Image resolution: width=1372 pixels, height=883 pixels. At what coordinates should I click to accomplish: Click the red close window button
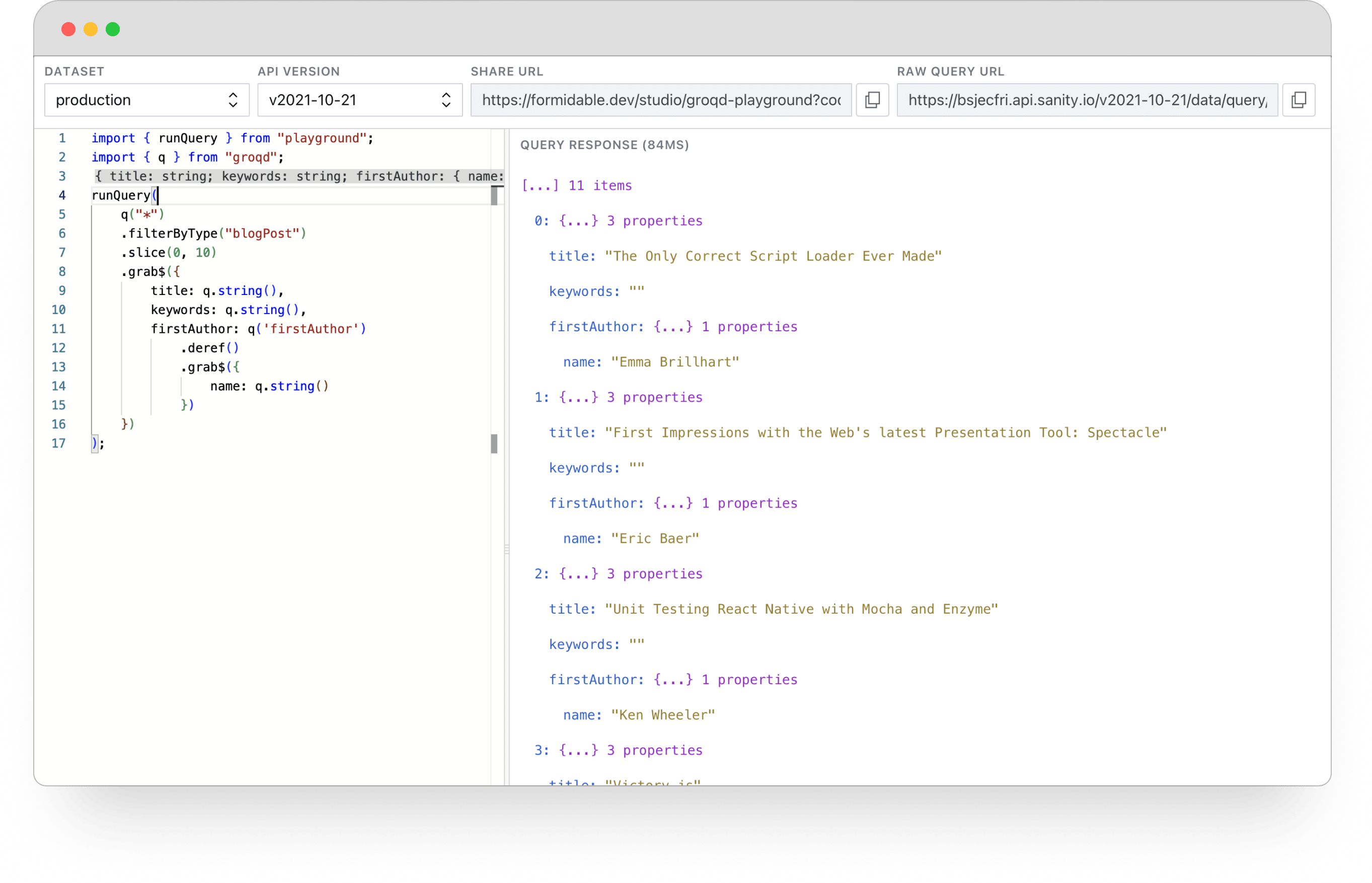click(69, 29)
